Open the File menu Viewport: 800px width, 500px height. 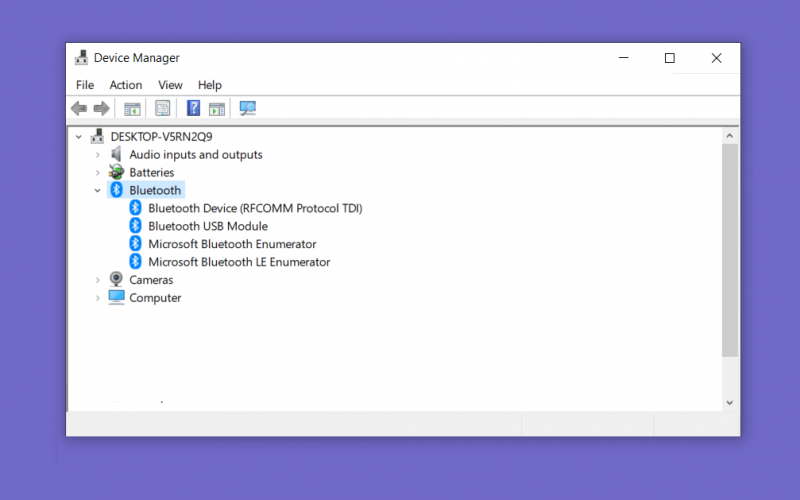coord(85,85)
